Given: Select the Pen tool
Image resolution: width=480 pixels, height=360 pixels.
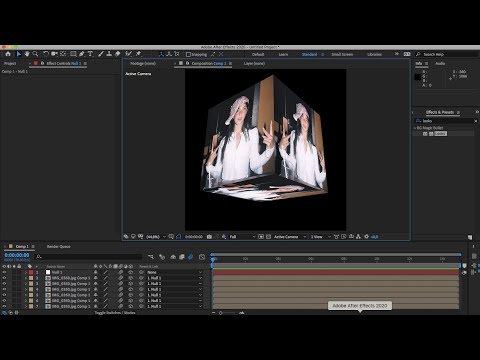Looking at the screenshot, I should point(82,54).
